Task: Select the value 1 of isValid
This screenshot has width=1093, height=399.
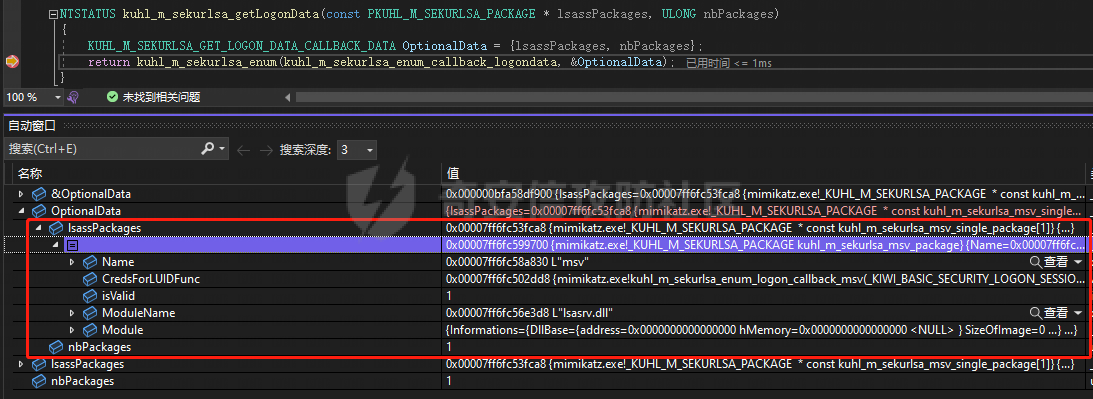Action: pos(449,296)
